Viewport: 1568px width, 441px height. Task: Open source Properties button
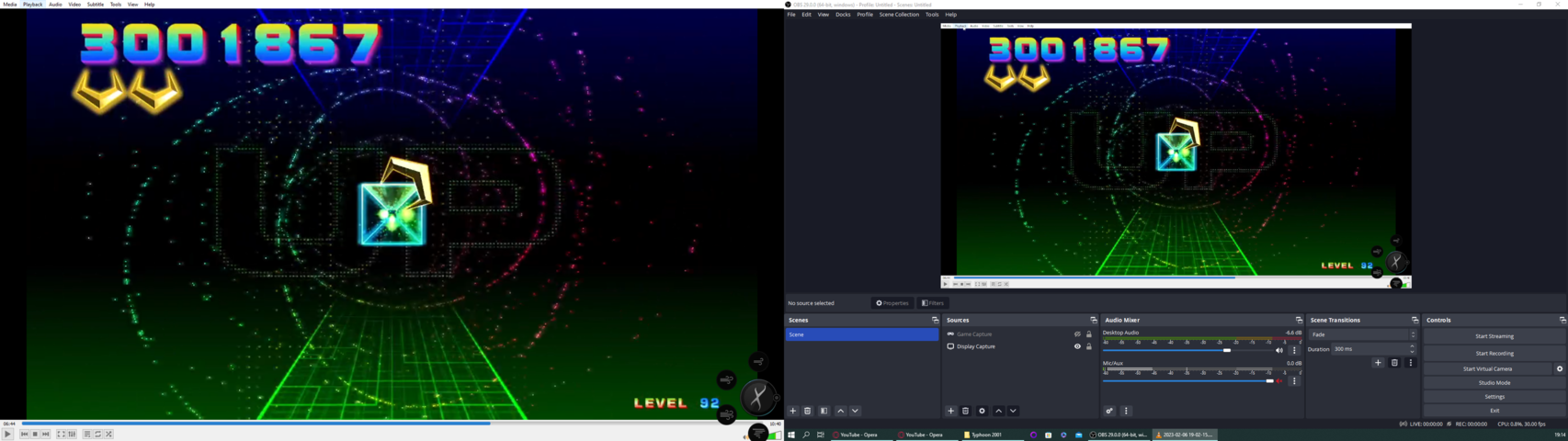pyautogui.click(x=892, y=303)
